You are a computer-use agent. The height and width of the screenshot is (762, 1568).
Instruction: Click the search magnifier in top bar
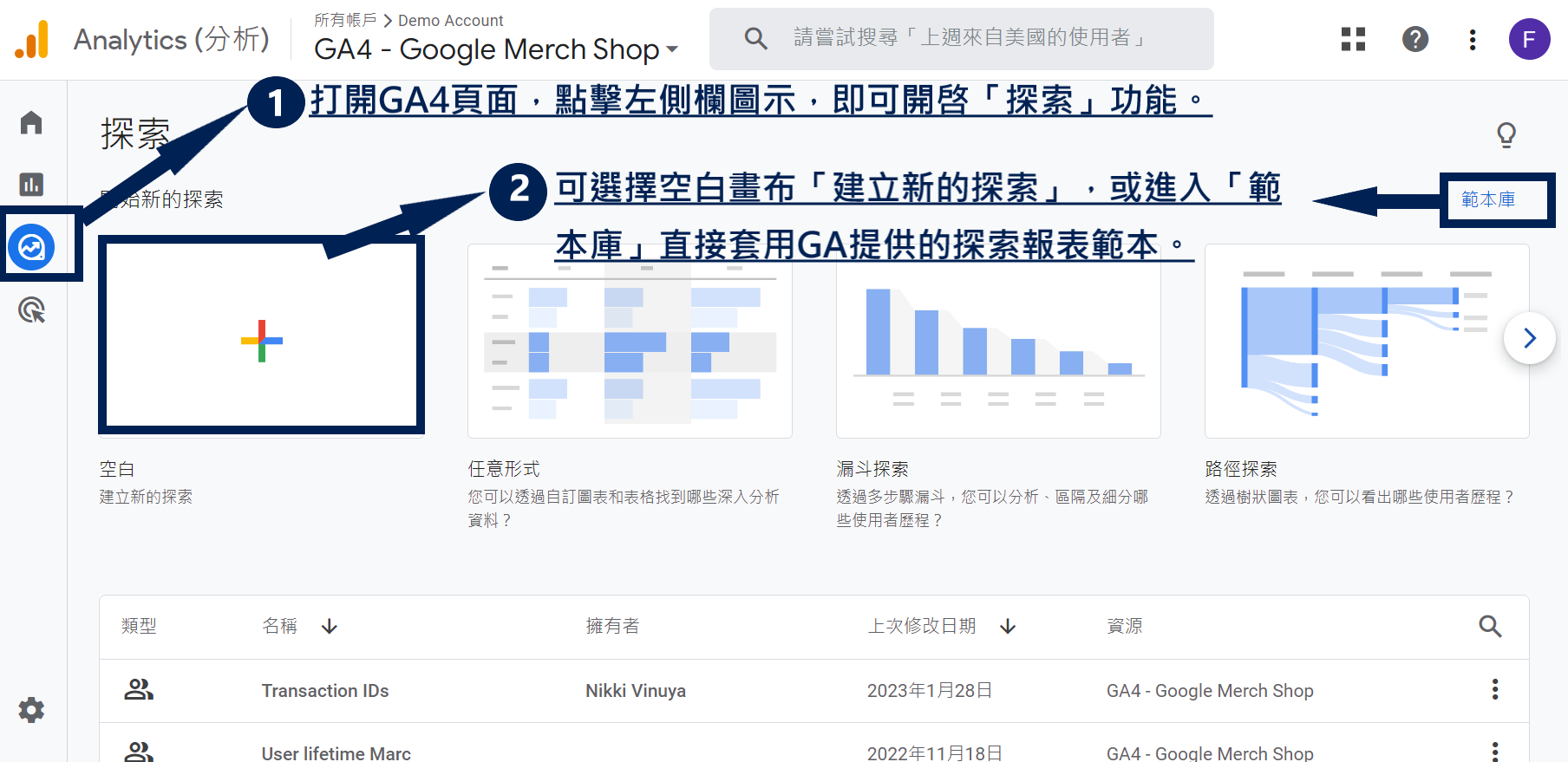coord(755,38)
